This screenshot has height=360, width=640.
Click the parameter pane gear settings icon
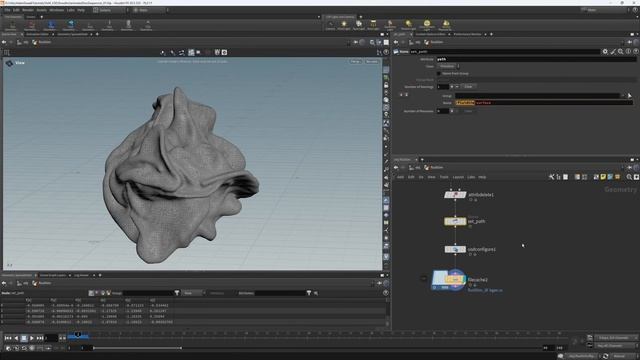[605, 51]
